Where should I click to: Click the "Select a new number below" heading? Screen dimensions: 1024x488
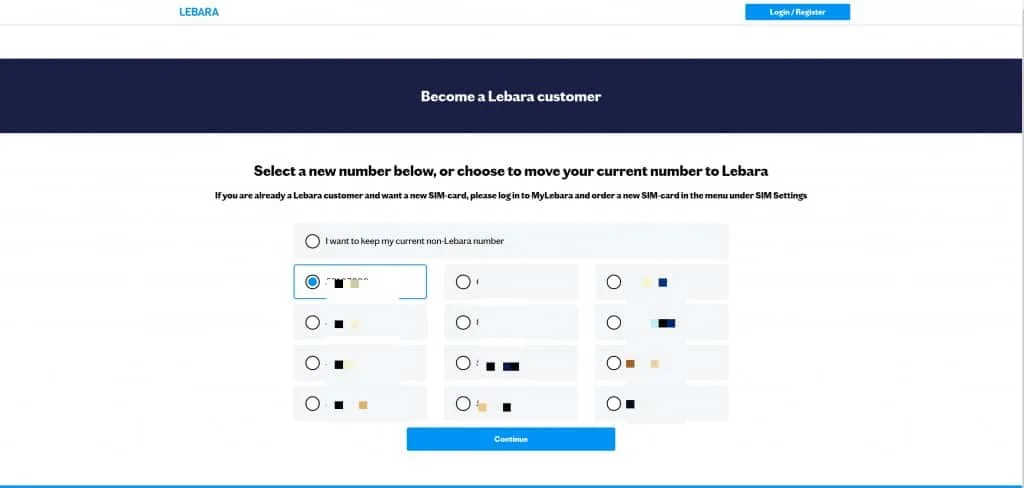511,171
